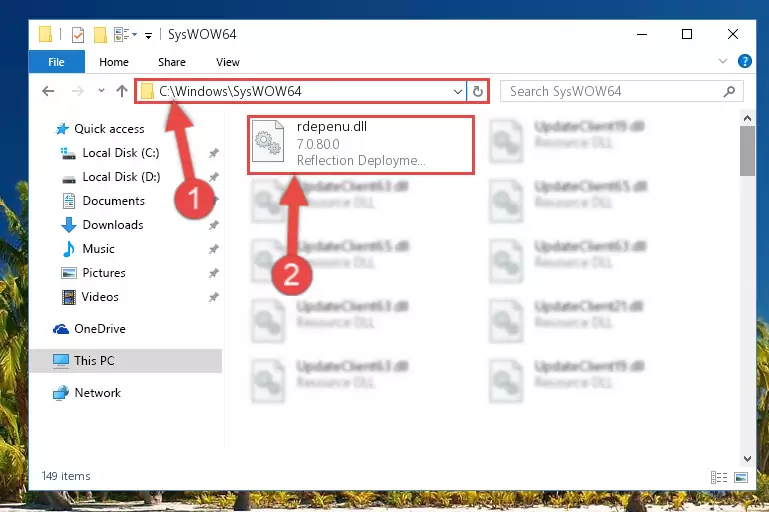Open Customize Quick Access Toolbar dropdown

tap(148, 35)
